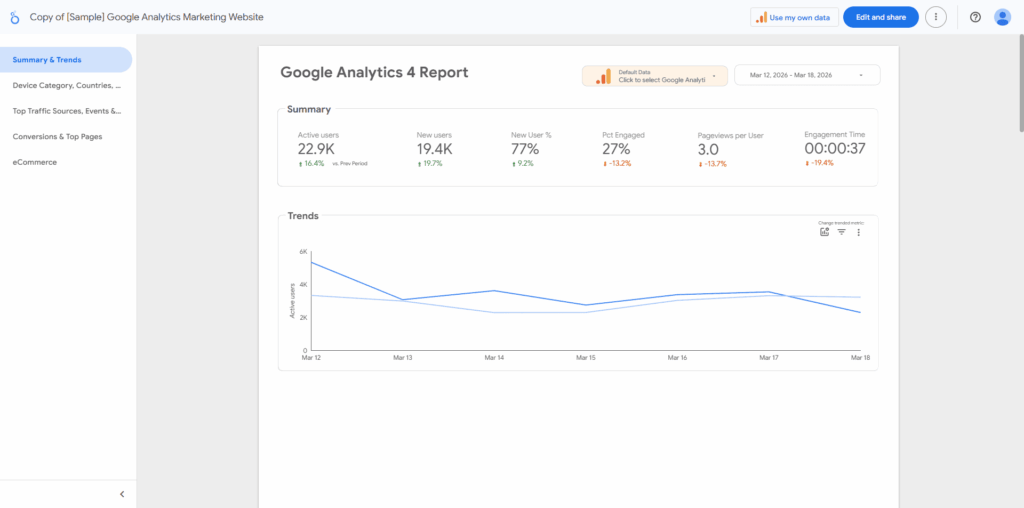
Task: Open Top Traffic Sources, Events page
Action: (x=66, y=111)
